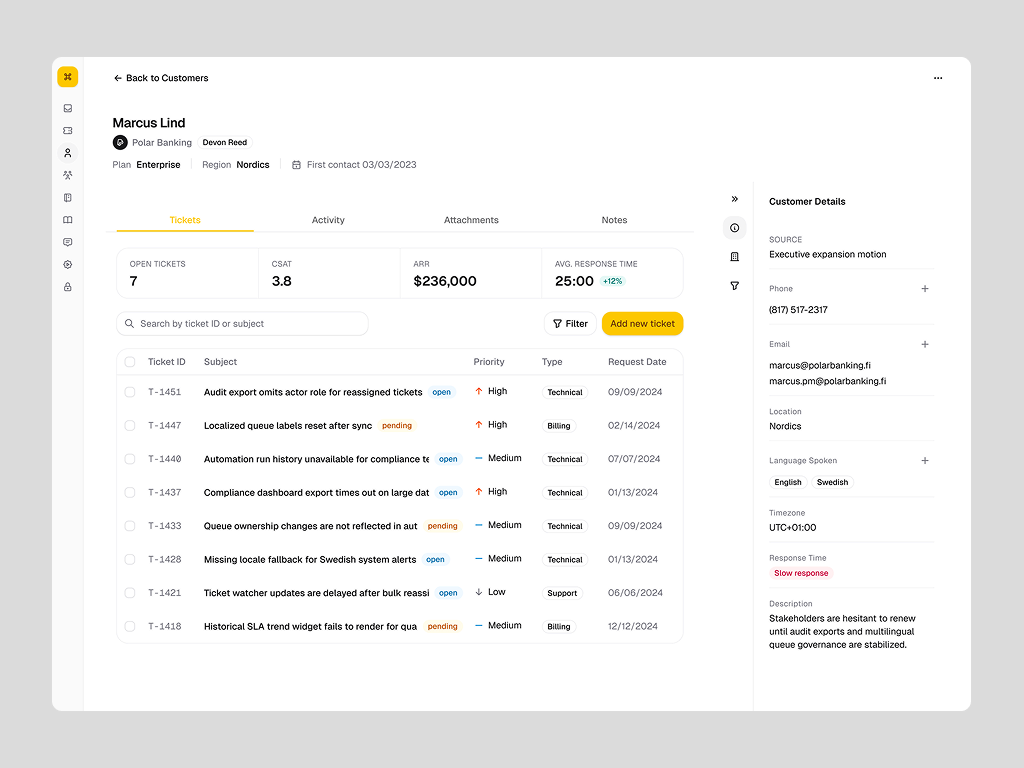This screenshot has width=1024, height=768.
Task: Click the Support type tag on T-1421
Action: [x=562, y=593]
